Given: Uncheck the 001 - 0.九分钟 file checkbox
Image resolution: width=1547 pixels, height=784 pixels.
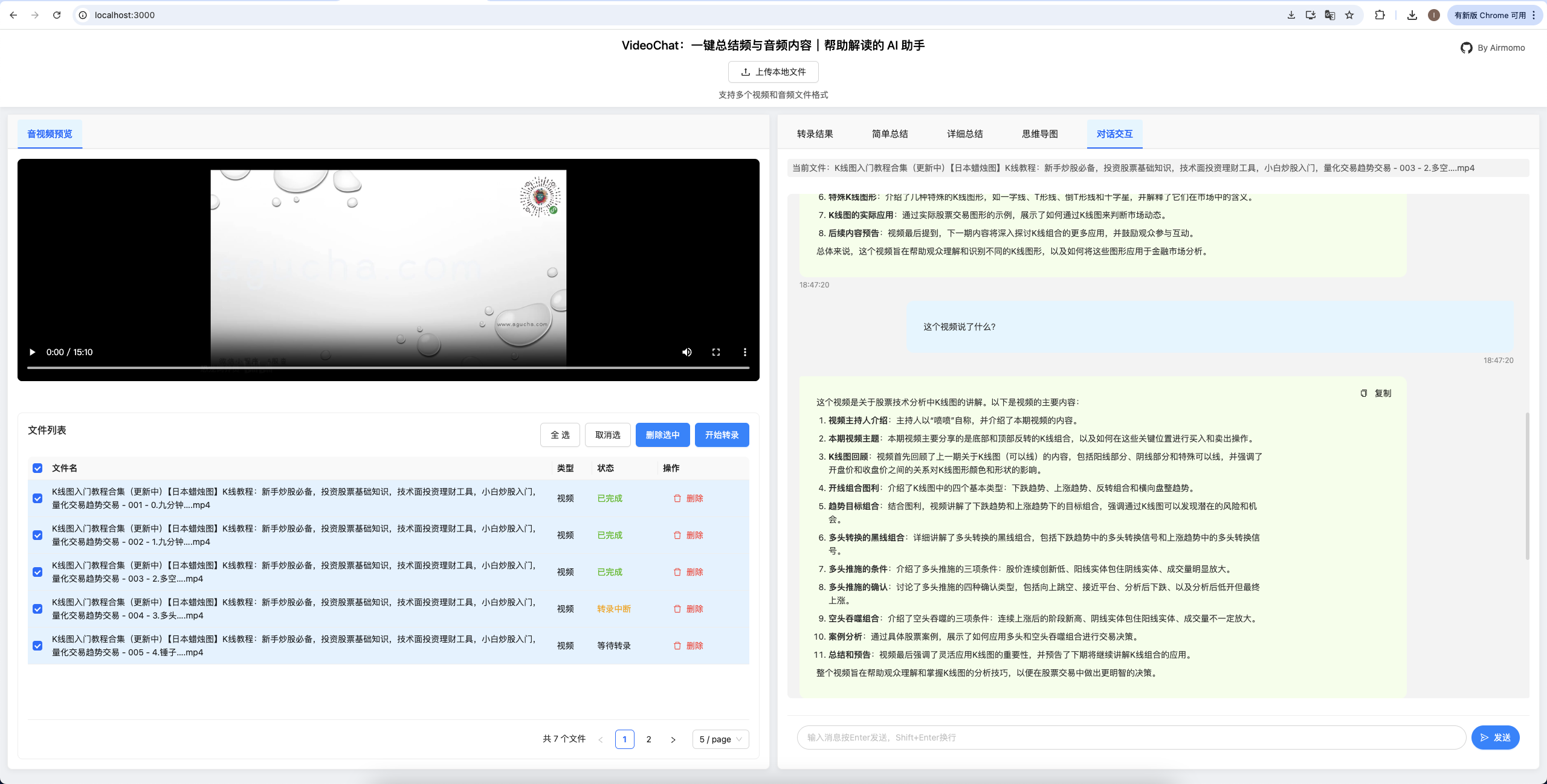Looking at the screenshot, I should [37, 498].
